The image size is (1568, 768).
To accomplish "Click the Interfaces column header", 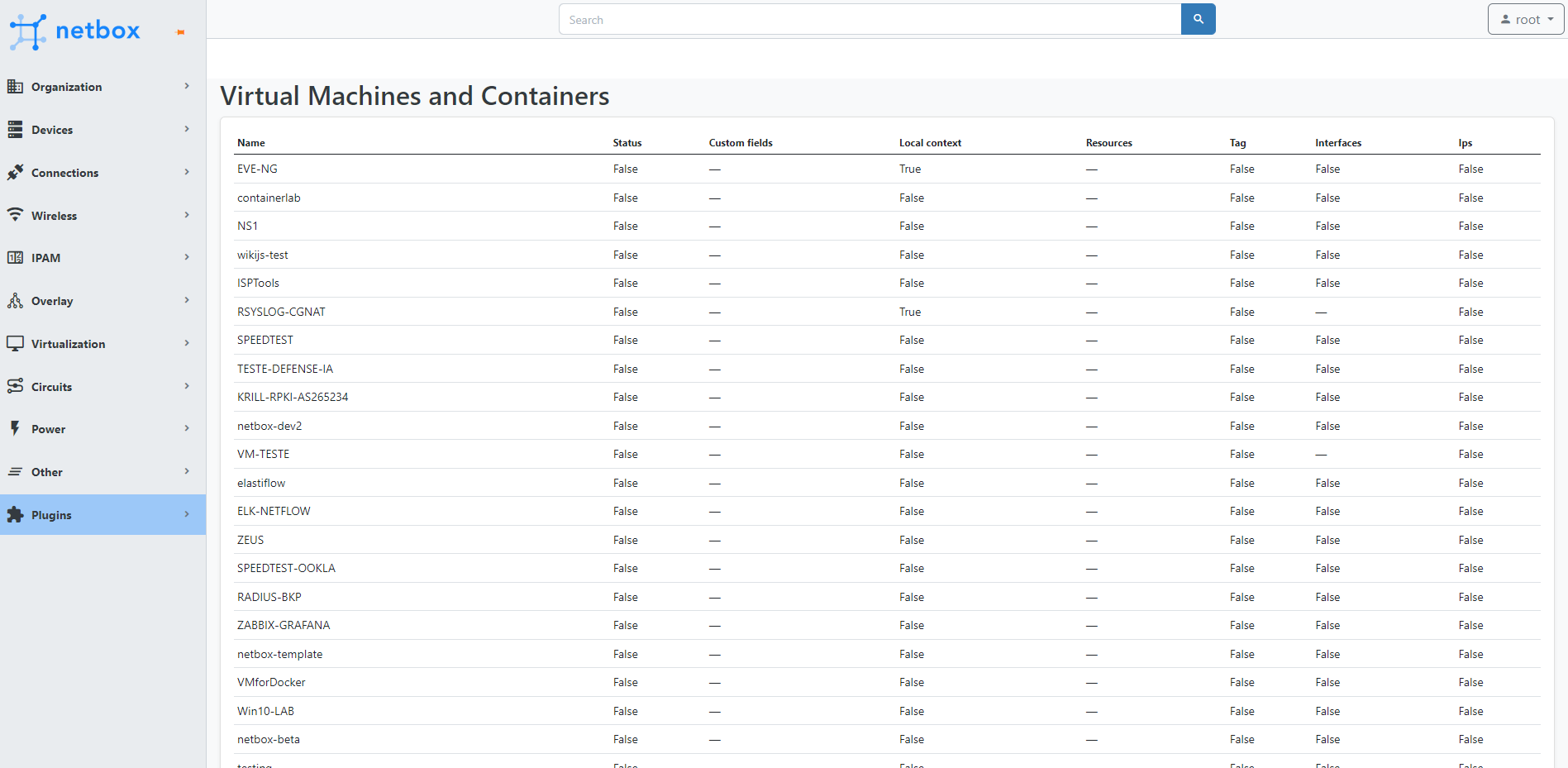I will coord(1338,143).
